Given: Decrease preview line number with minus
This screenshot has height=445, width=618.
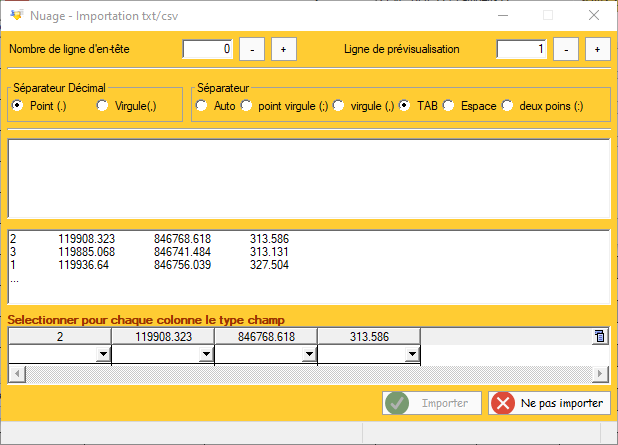Looking at the screenshot, I should (x=566, y=49).
